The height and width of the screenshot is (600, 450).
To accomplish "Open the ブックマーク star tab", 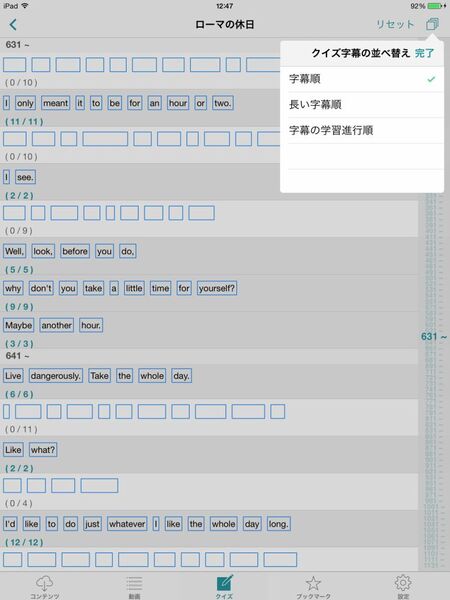I will point(313,587).
